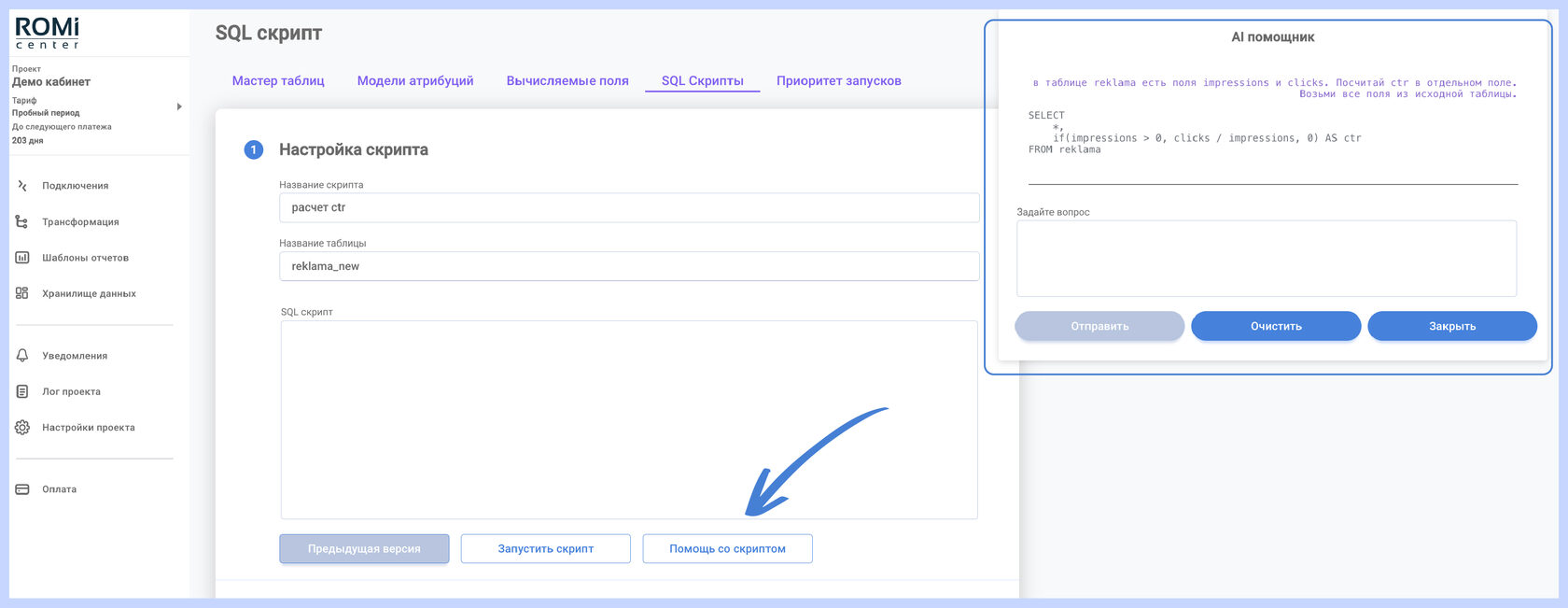Open Настройки проекта in the sidebar

pyautogui.click(x=89, y=428)
